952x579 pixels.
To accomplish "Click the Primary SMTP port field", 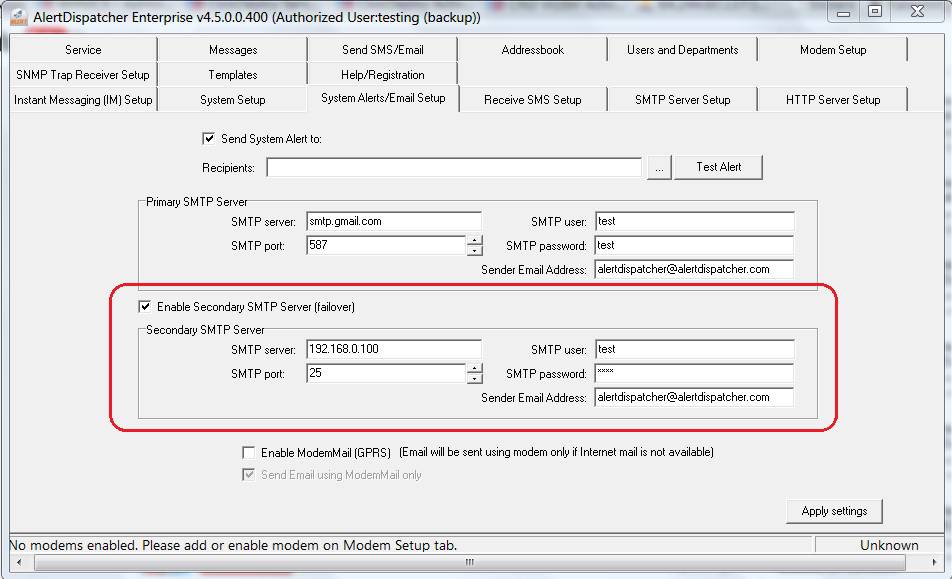I will pyautogui.click(x=386, y=245).
